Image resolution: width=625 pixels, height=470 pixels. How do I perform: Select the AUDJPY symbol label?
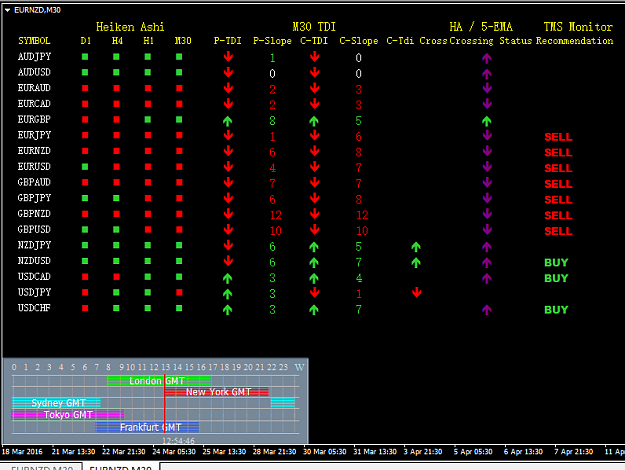tap(34, 57)
